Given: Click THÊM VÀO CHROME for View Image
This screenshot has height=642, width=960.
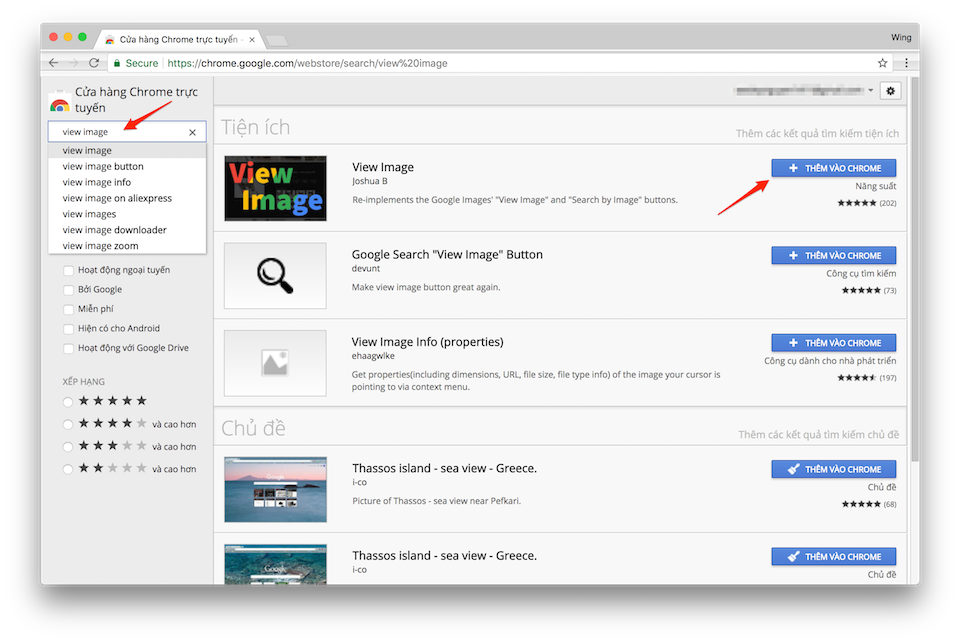Looking at the screenshot, I should coord(833,167).
